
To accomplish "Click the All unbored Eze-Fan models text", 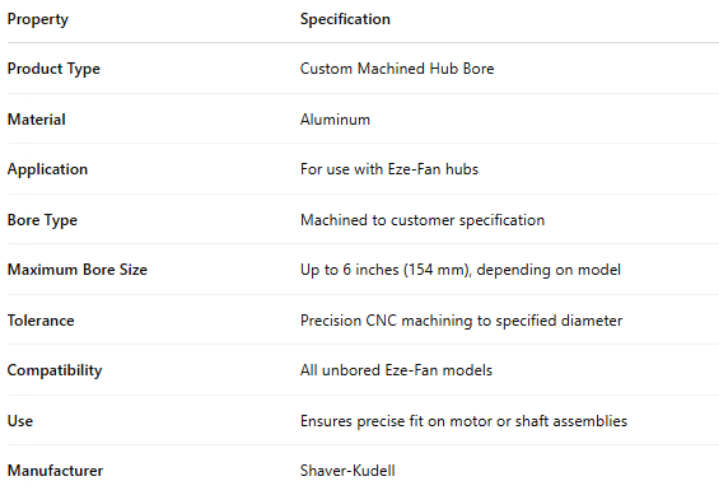I will (396, 370).
